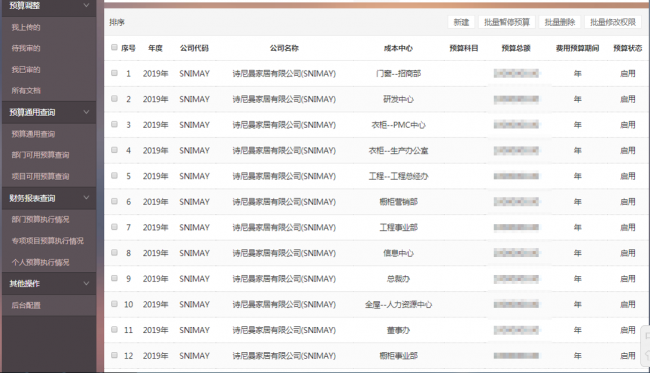The height and width of the screenshot is (373, 650).
Task: Tick the checkbox for row 12 橱柜事业部
Action: click(x=114, y=355)
